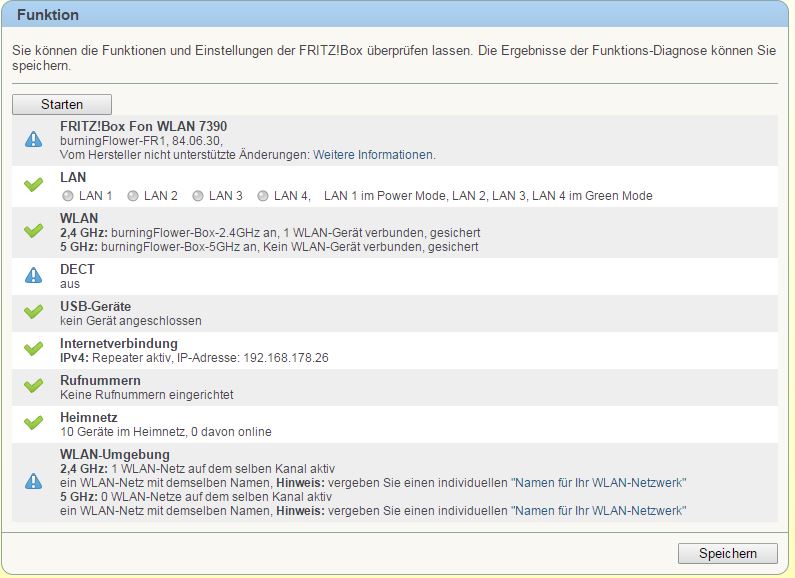The height and width of the screenshot is (578, 795).
Task: Click the green checkmark next to USB-Geräte
Action: coord(33,312)
